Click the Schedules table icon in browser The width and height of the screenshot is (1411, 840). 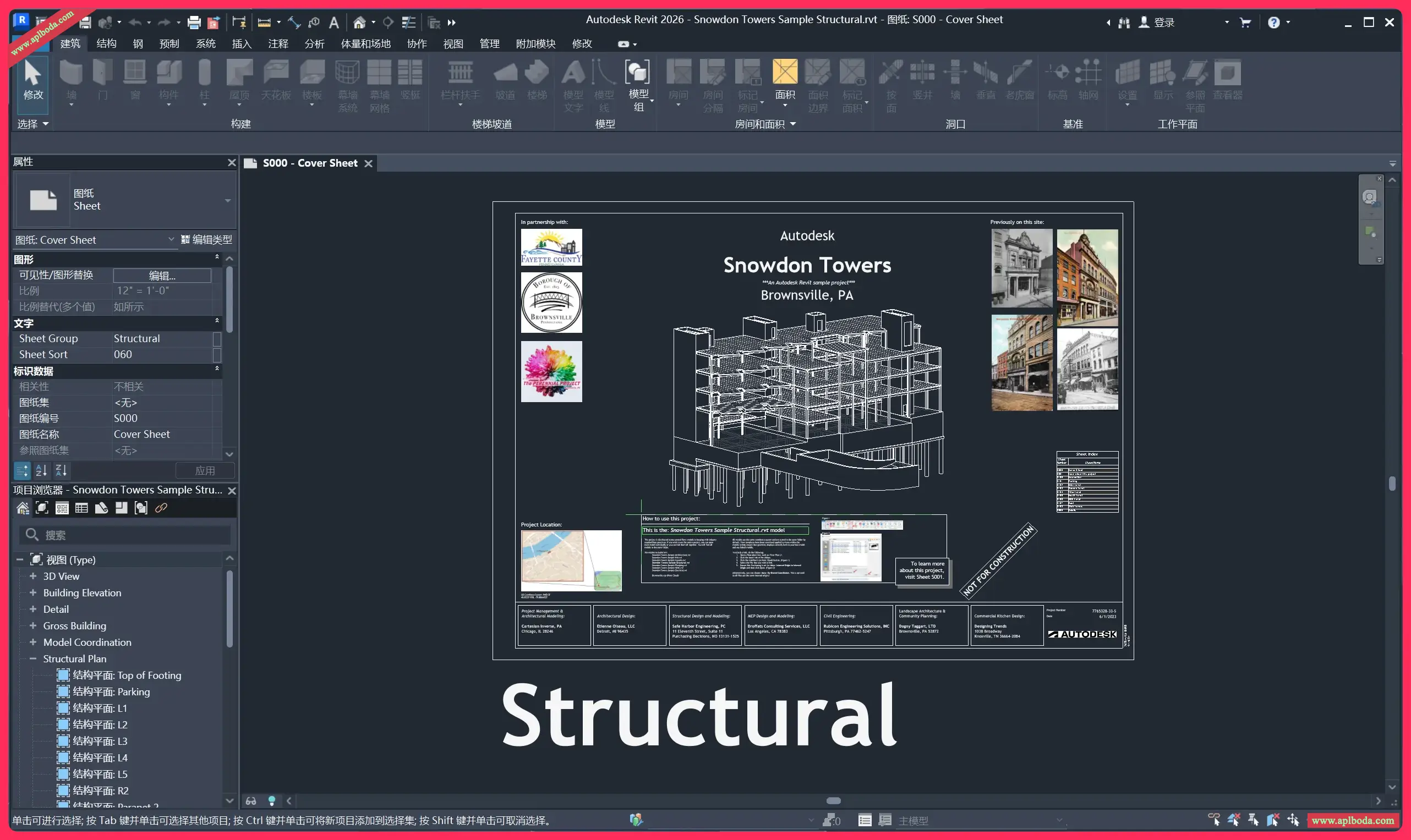pyautogui.click(x=81, y=508)
